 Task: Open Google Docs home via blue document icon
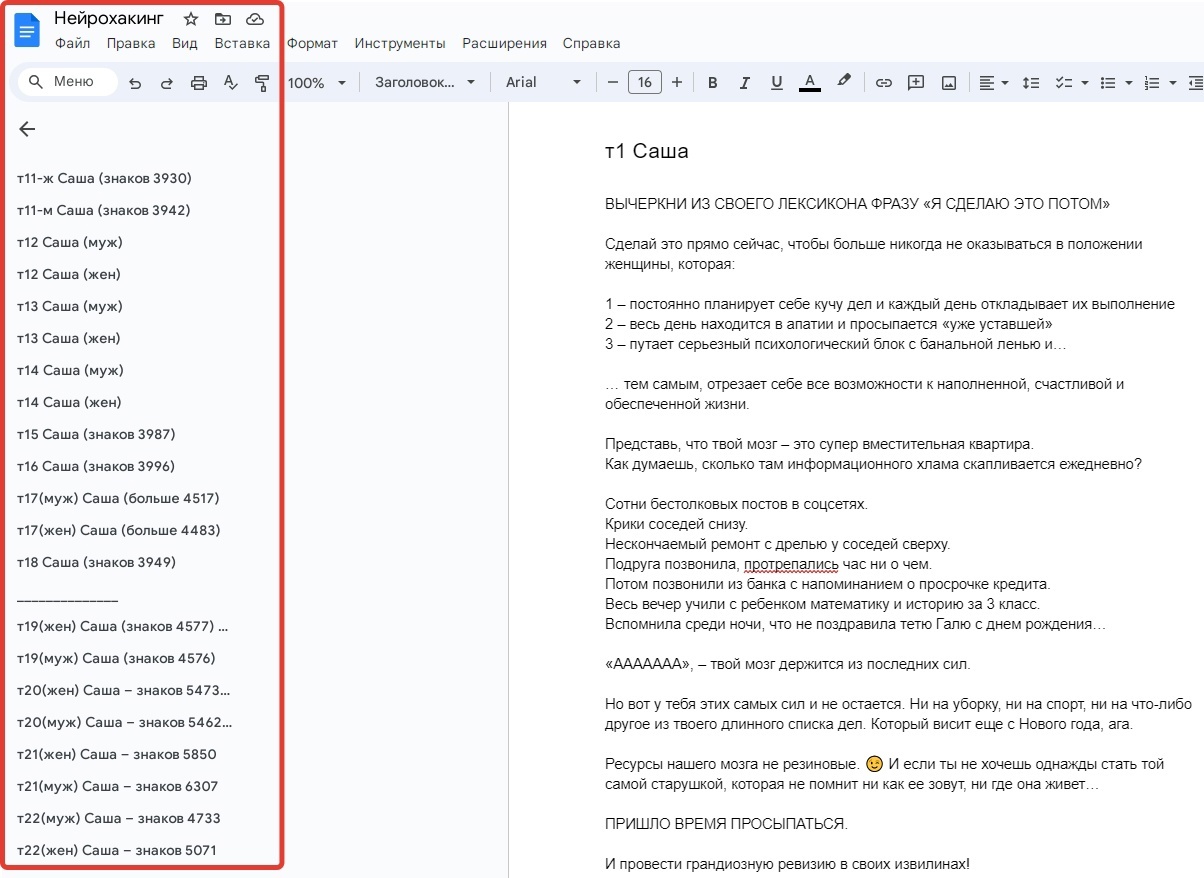click(27, 30)
